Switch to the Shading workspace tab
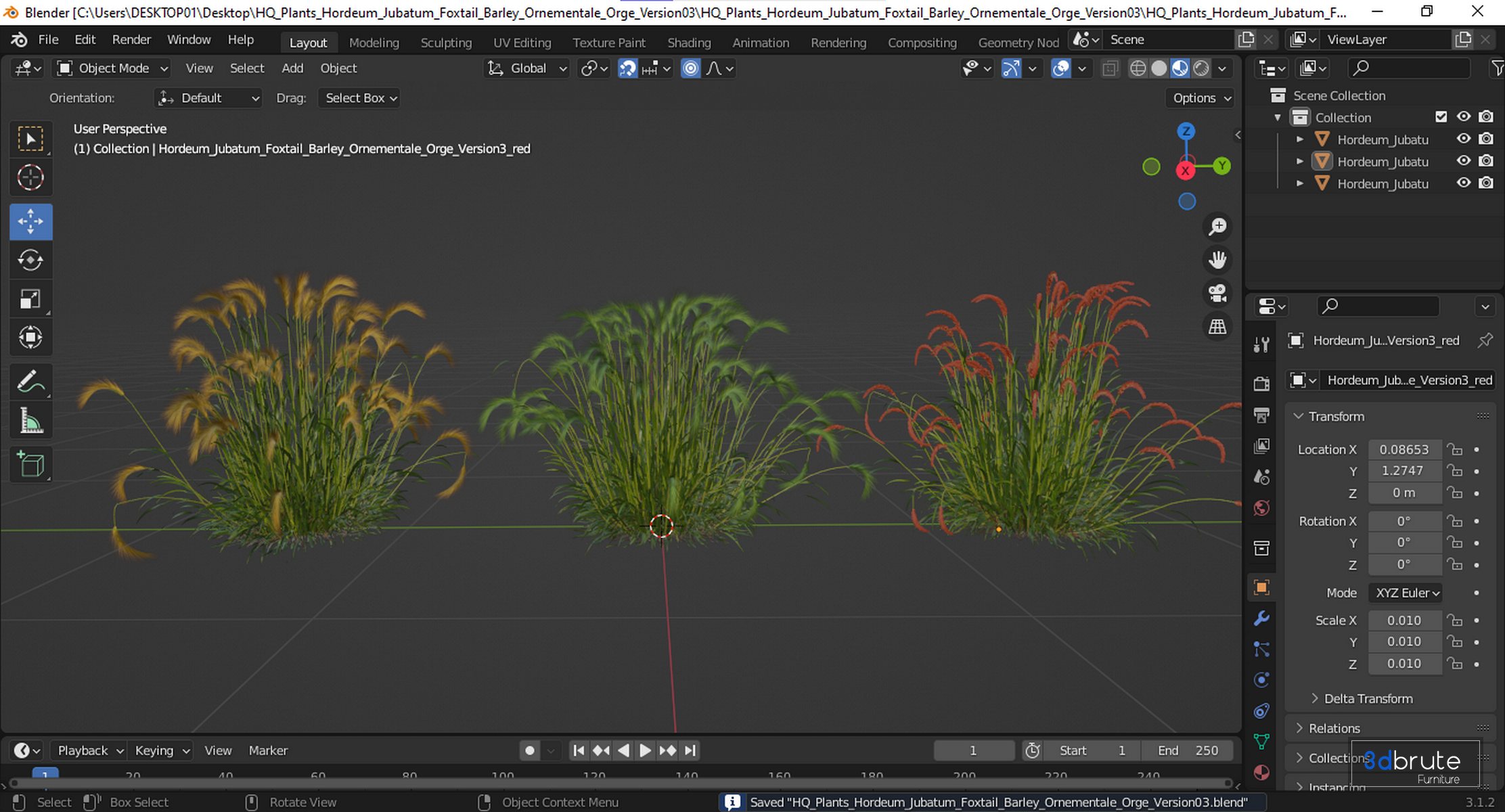Viewport: 1505px width, 812px height. point(688,42)
